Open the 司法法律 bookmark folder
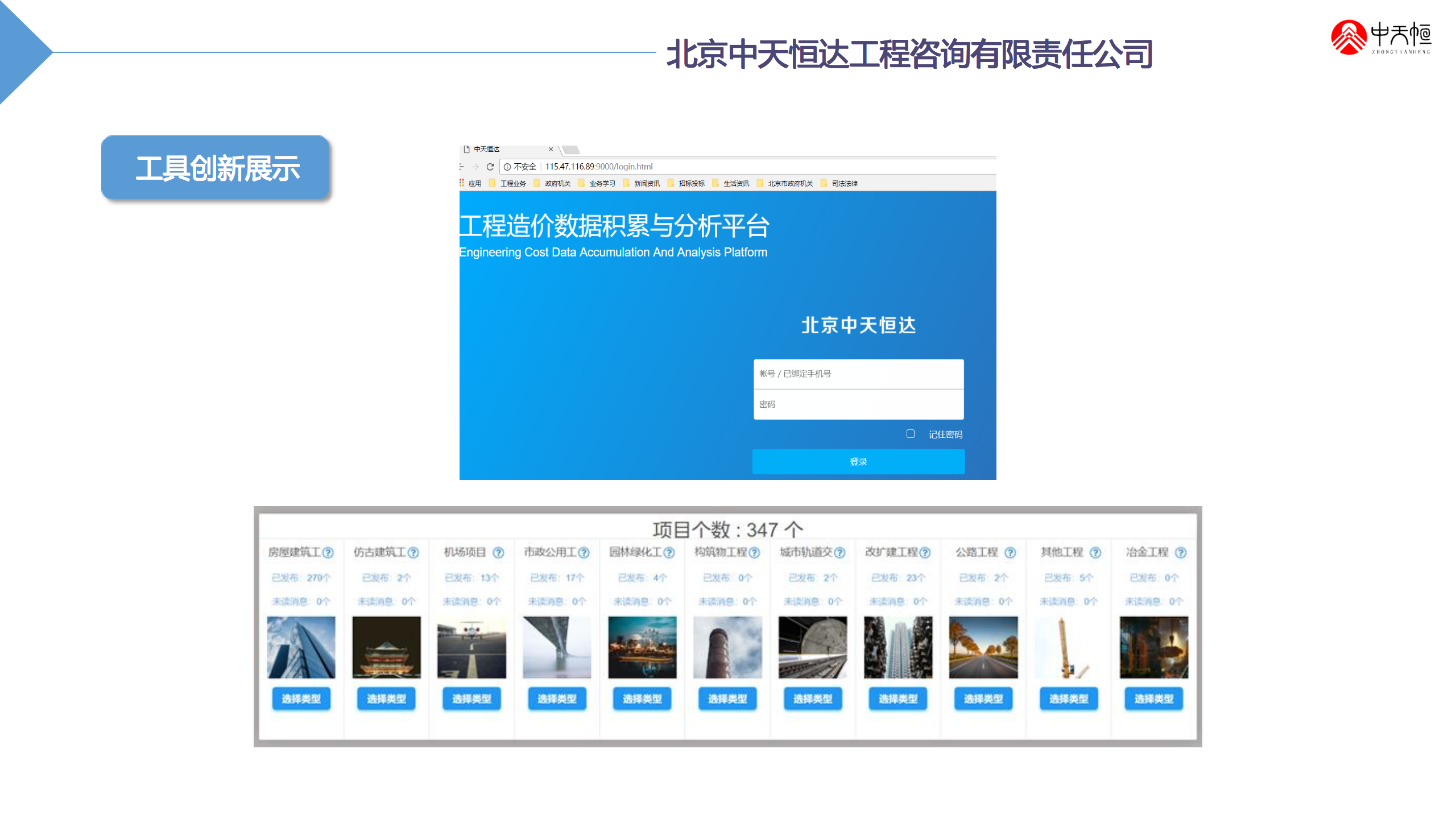Screen dimensions: 1456x819 (839, 183)
